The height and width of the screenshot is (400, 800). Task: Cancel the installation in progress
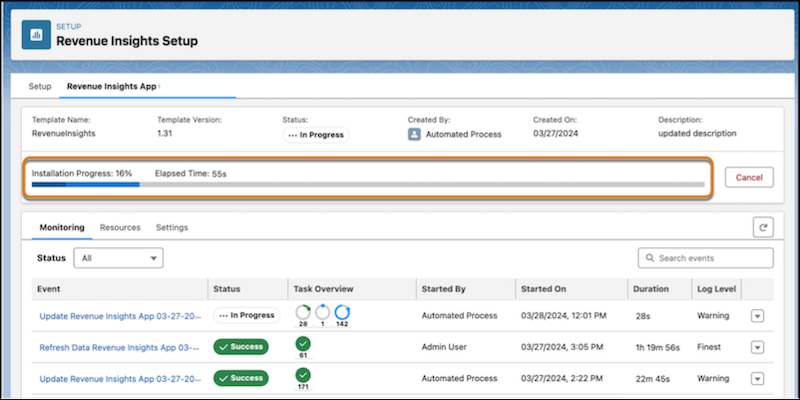749,178
